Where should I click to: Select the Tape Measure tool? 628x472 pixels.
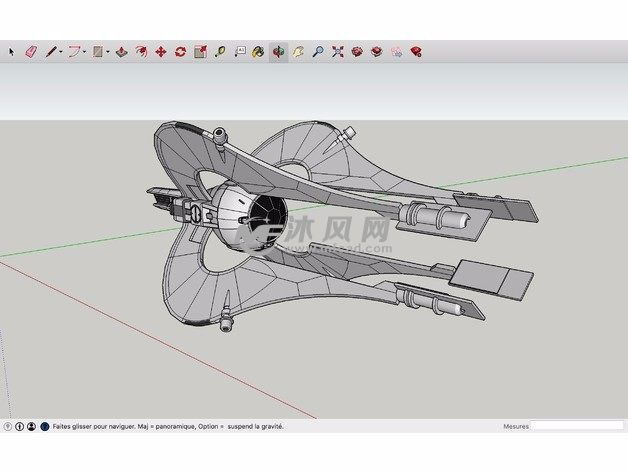(x=219, y=51)
